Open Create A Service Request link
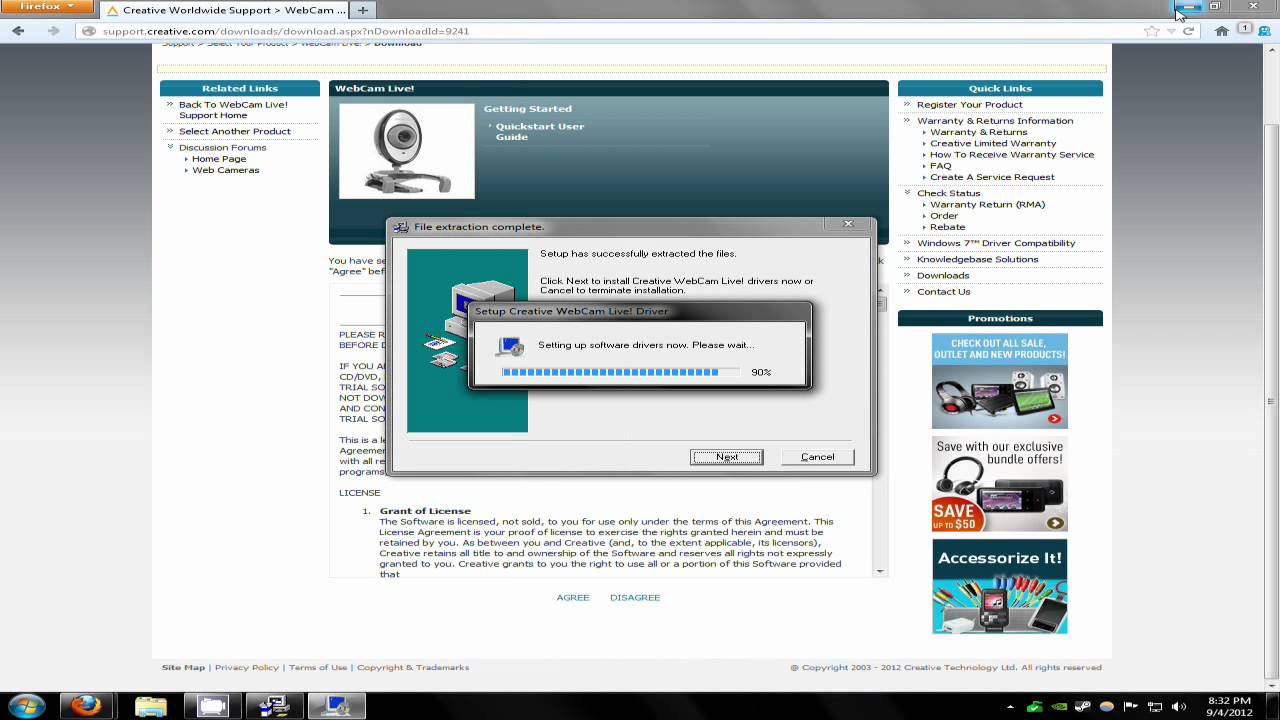1280x720 pixels. pos(992,177)
